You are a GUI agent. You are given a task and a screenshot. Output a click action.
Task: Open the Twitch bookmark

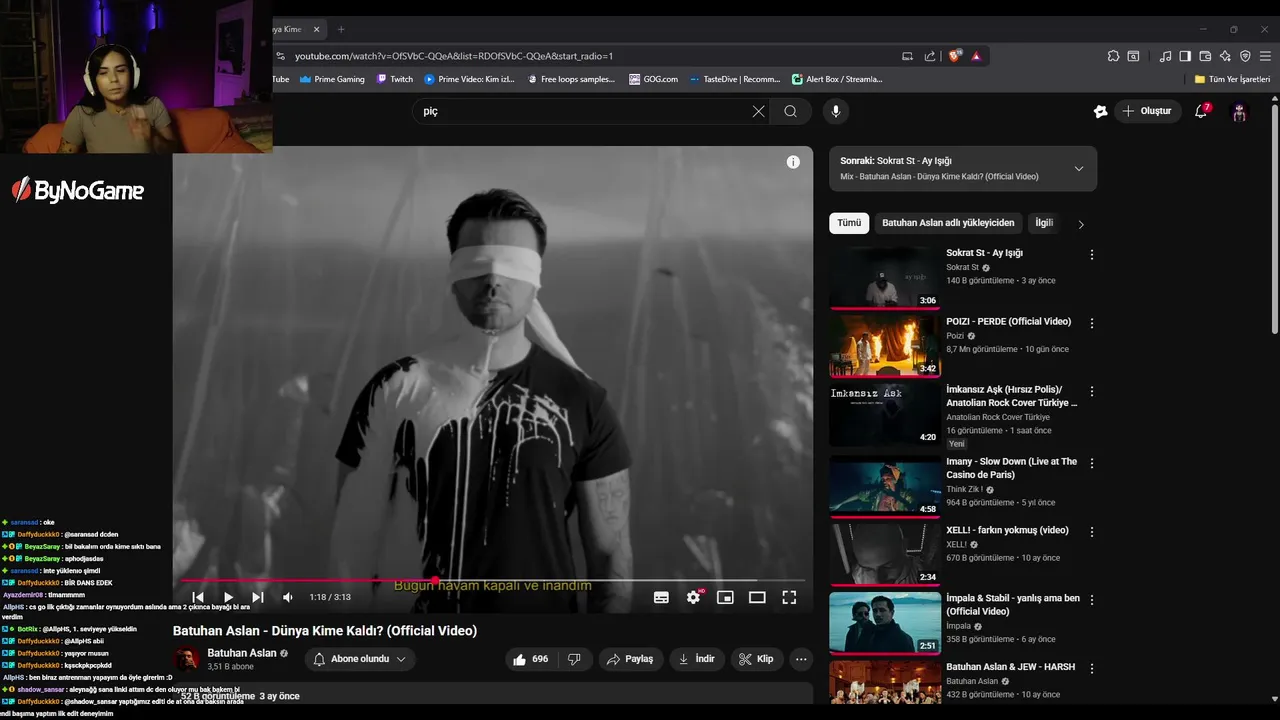[395, 79]
